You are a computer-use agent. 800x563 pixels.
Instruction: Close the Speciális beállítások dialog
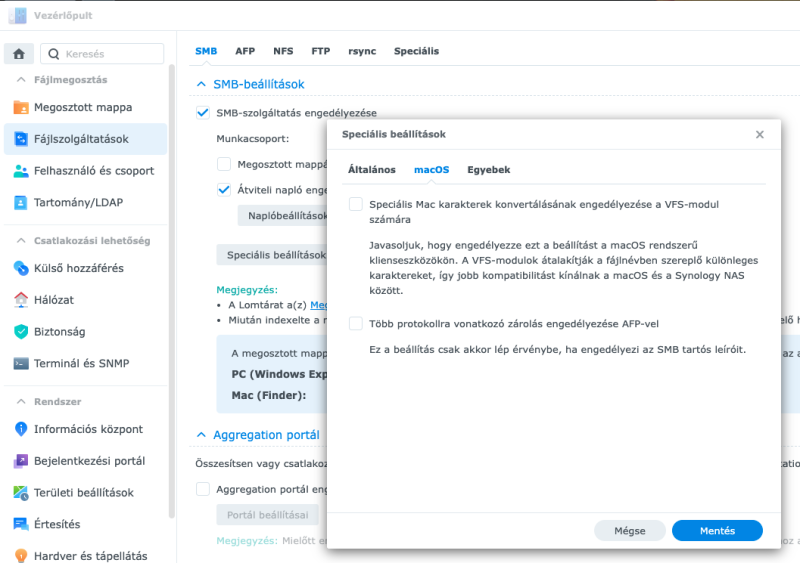tap(760, 134)
